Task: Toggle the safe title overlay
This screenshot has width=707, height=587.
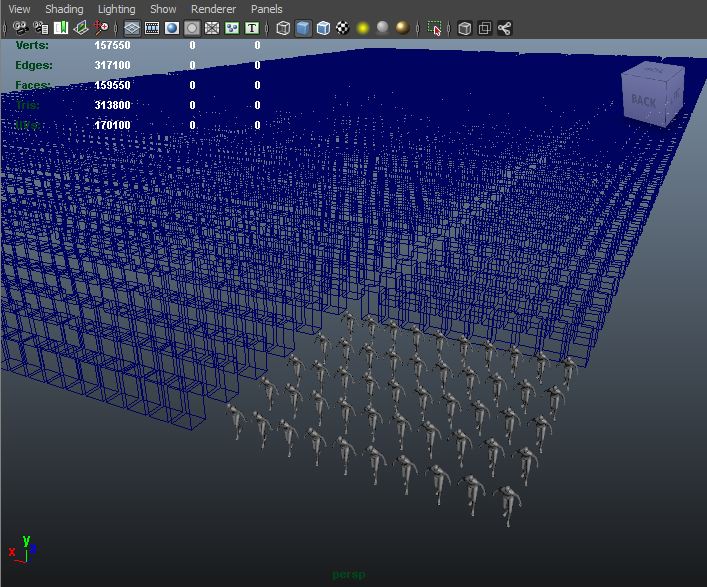Action: tap(252, 28)
